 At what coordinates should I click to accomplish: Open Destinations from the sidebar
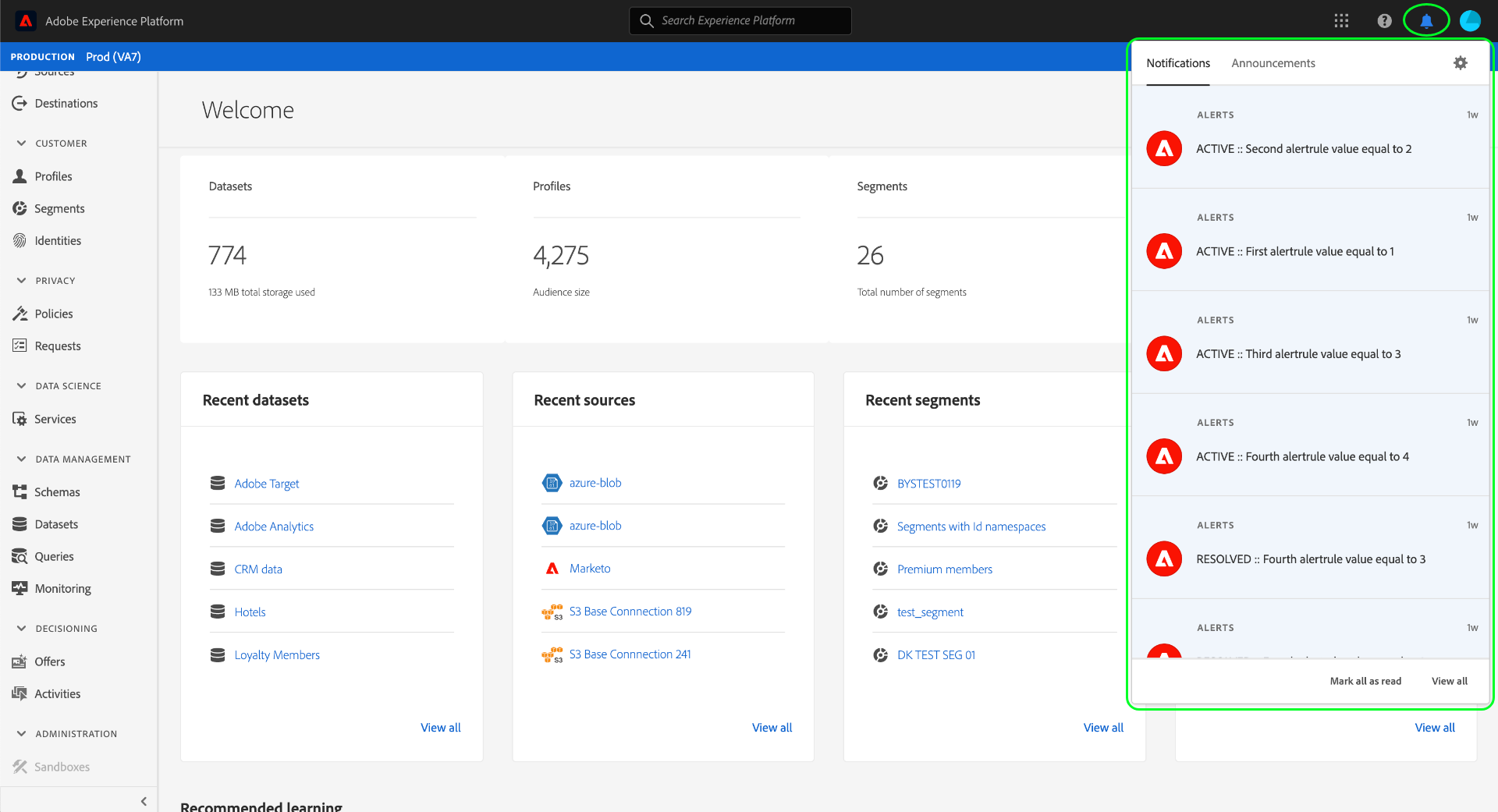click(x=55, y=104)
